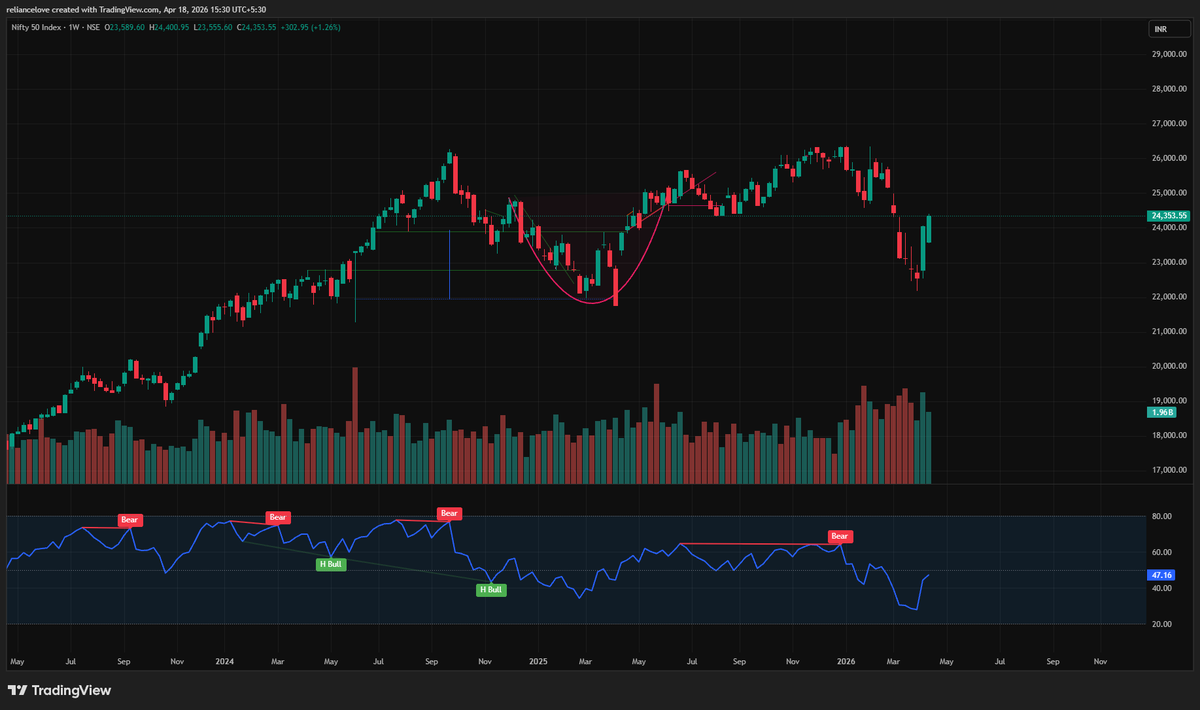
Task: Click the 60.00 RSI axis label
Action: [1160, 553]
